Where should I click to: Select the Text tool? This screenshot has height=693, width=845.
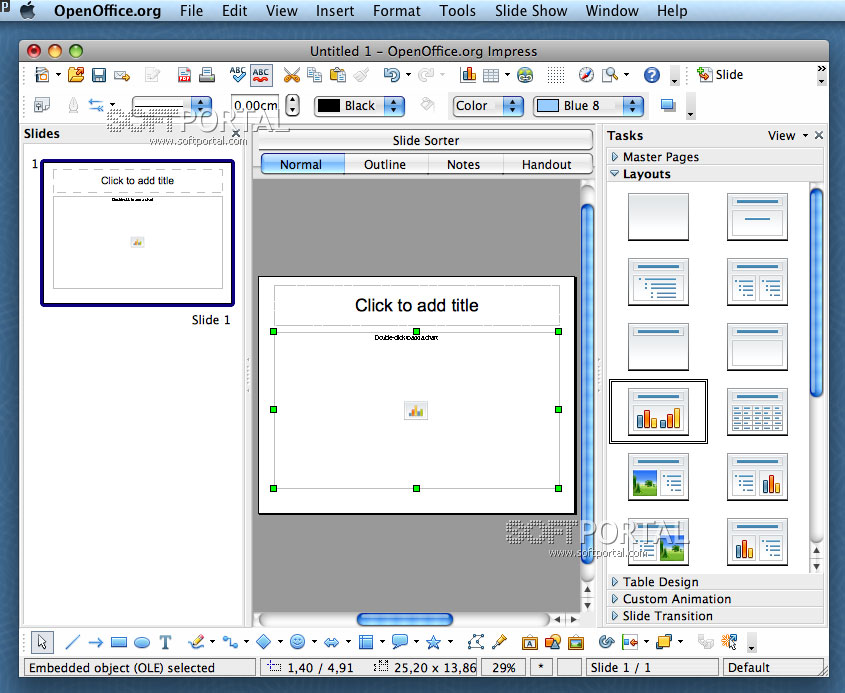(x=165, y=642)
